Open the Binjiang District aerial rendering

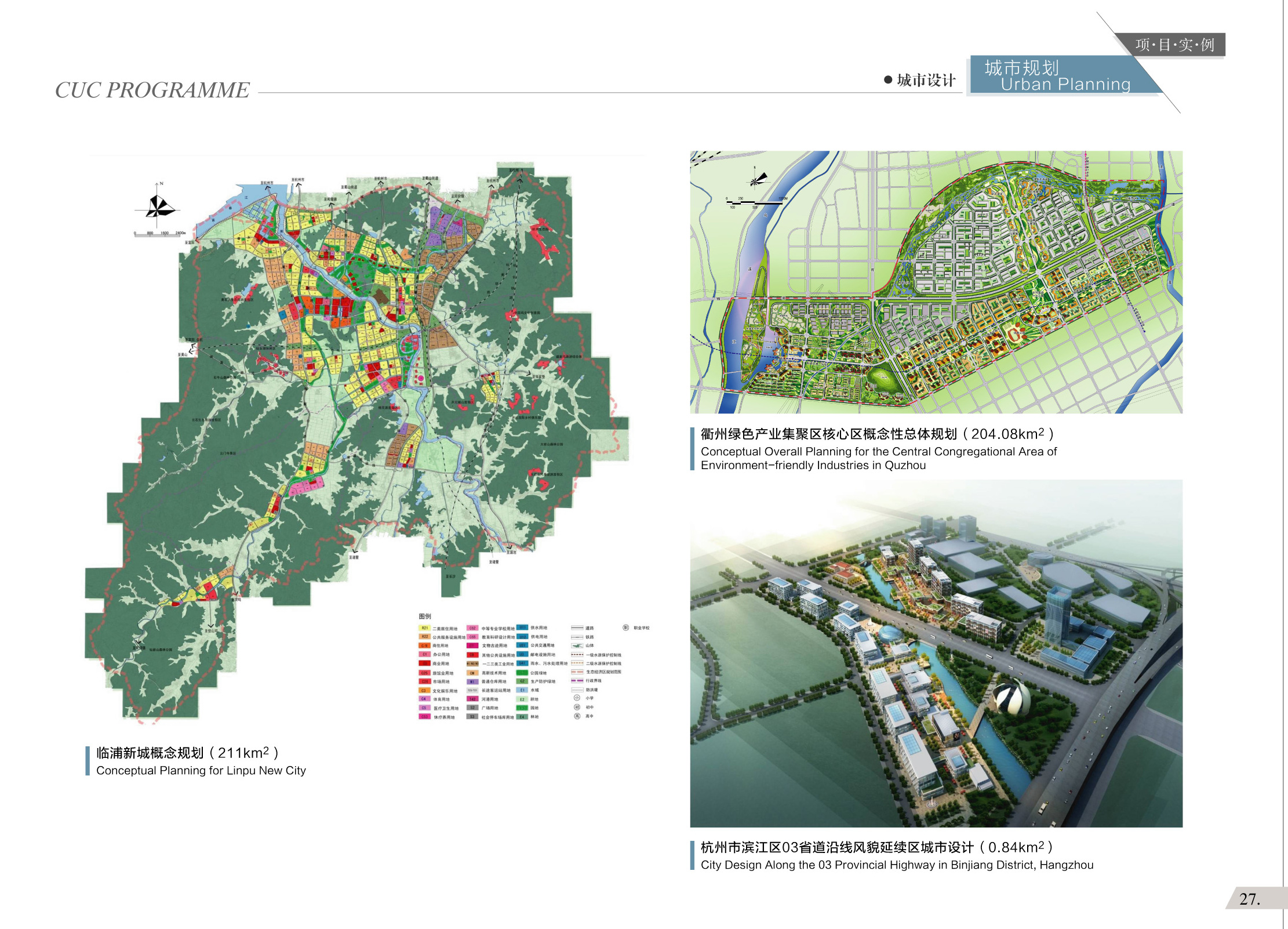click(936, 653)
